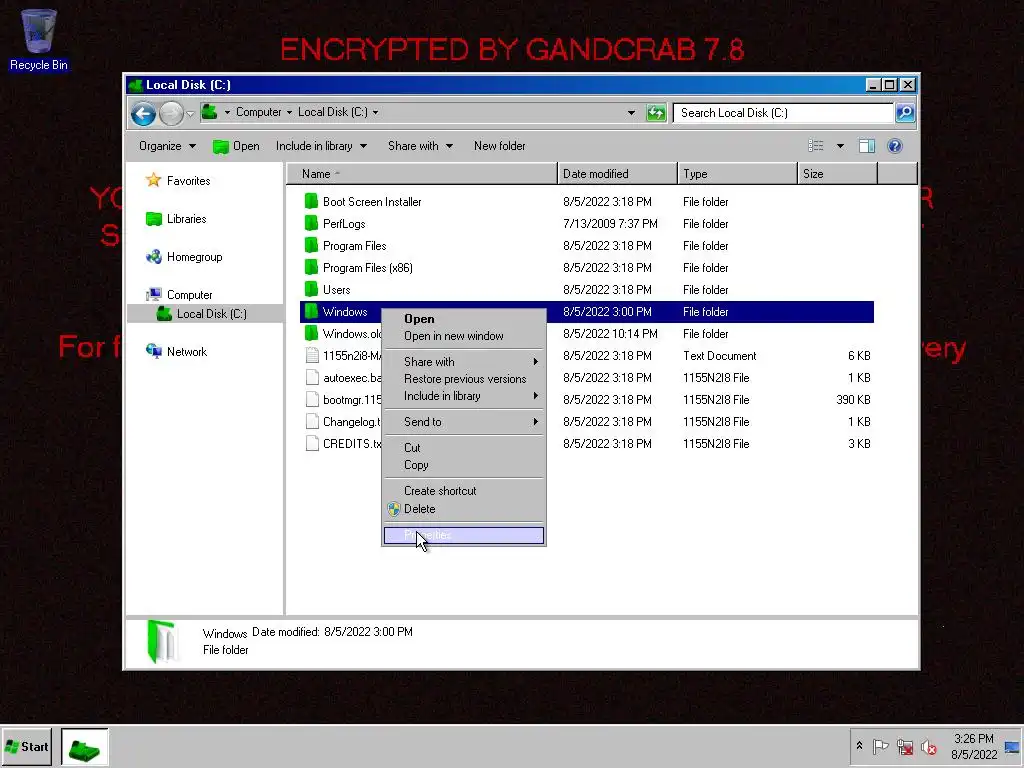1024x768 pixels.
Task: Open the Recycle Bin desktop icon
Action: (x=39, y=39)
